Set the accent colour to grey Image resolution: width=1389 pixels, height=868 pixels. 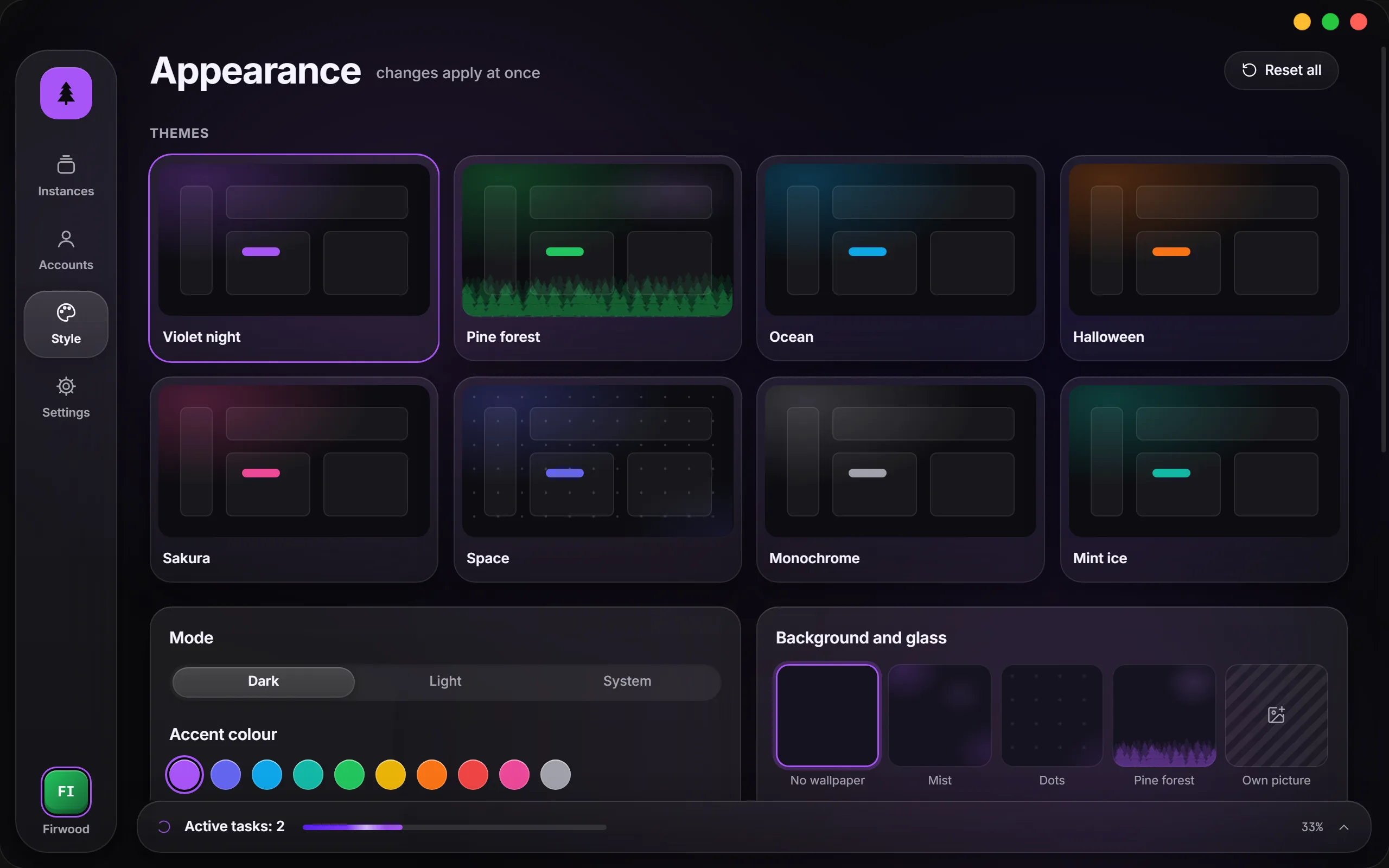556,775
